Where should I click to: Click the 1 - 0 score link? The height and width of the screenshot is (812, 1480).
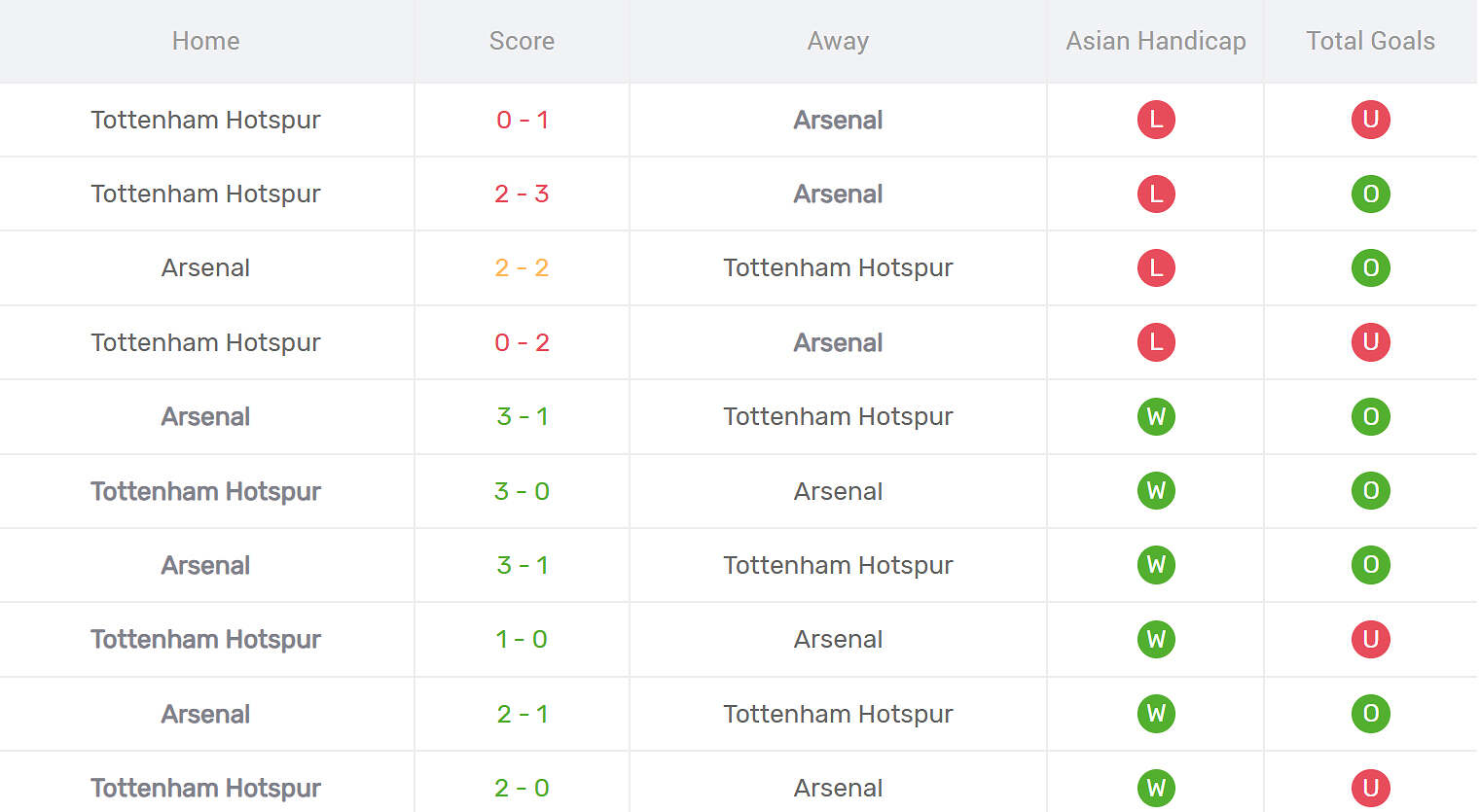[522, 639]
